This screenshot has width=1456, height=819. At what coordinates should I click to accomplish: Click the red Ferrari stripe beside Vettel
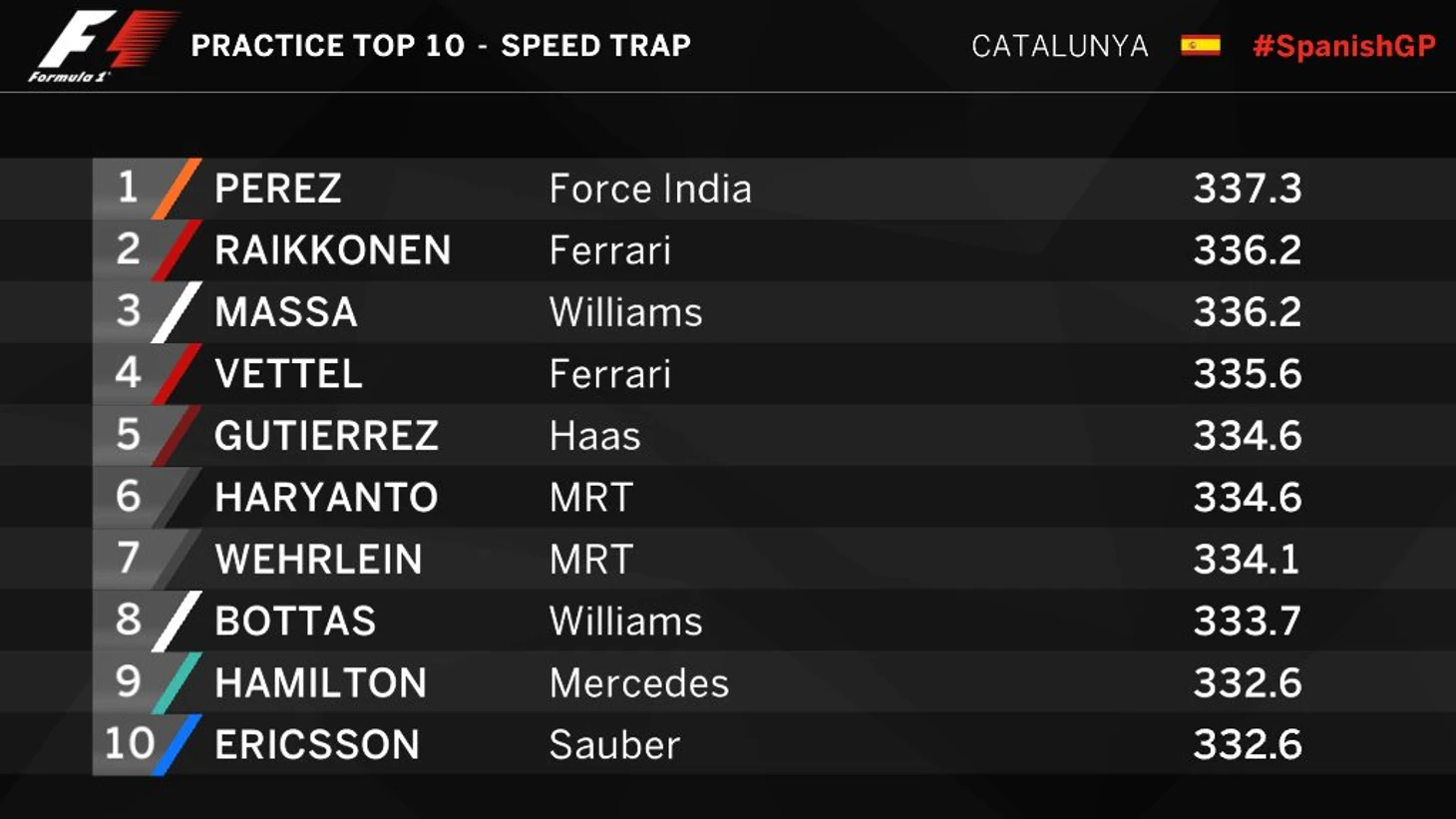pos(178,374)
